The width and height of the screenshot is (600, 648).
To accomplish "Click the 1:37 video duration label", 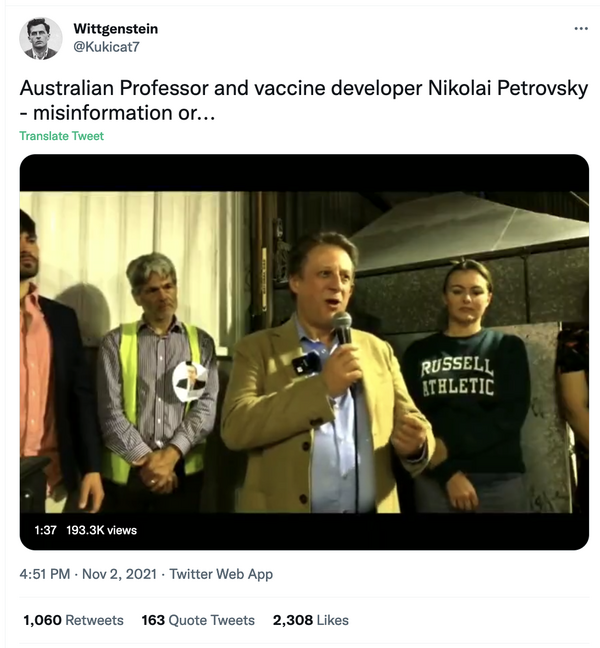I will [45, 530].
